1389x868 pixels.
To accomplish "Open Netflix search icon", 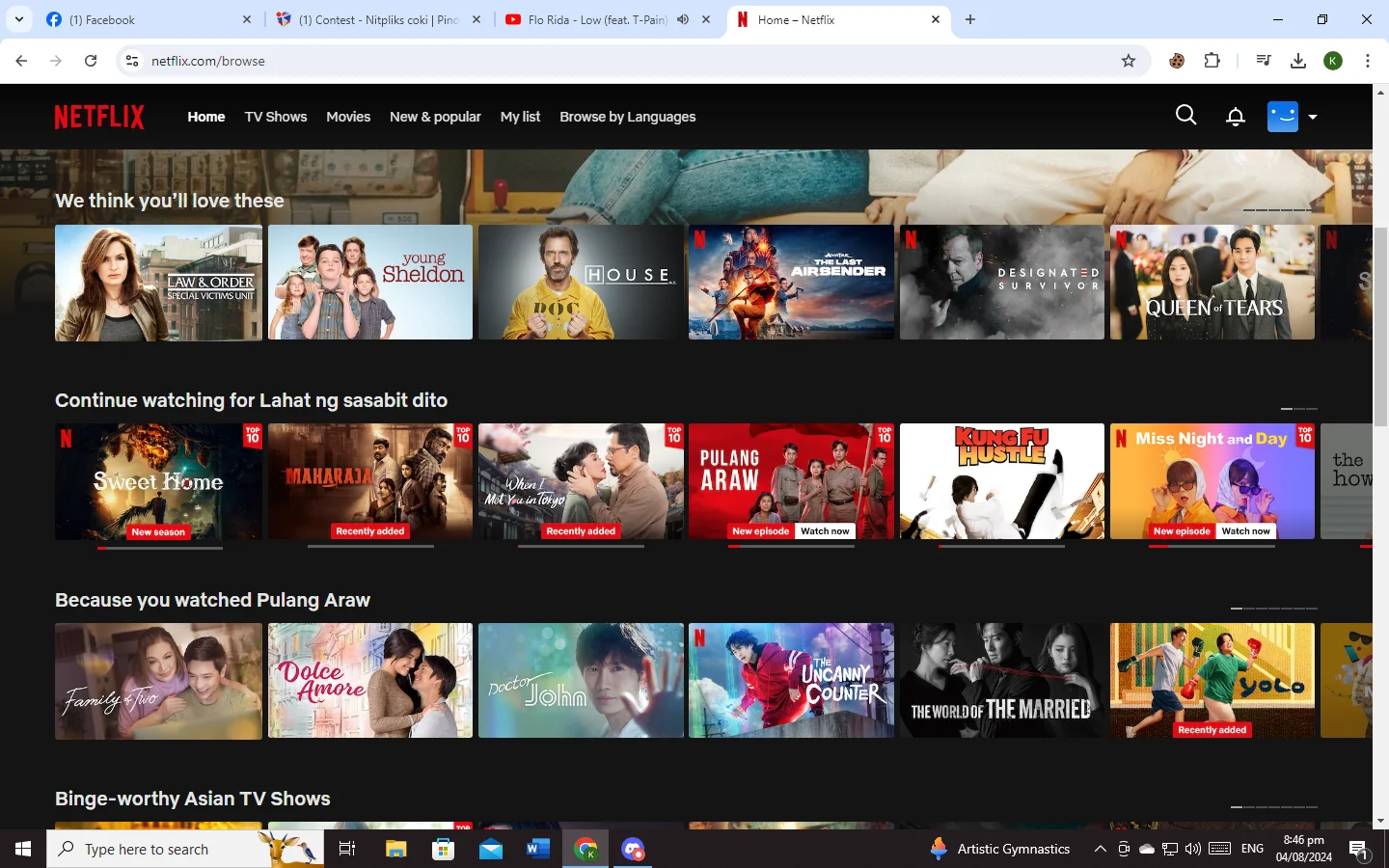I will tap(1186, 116).
